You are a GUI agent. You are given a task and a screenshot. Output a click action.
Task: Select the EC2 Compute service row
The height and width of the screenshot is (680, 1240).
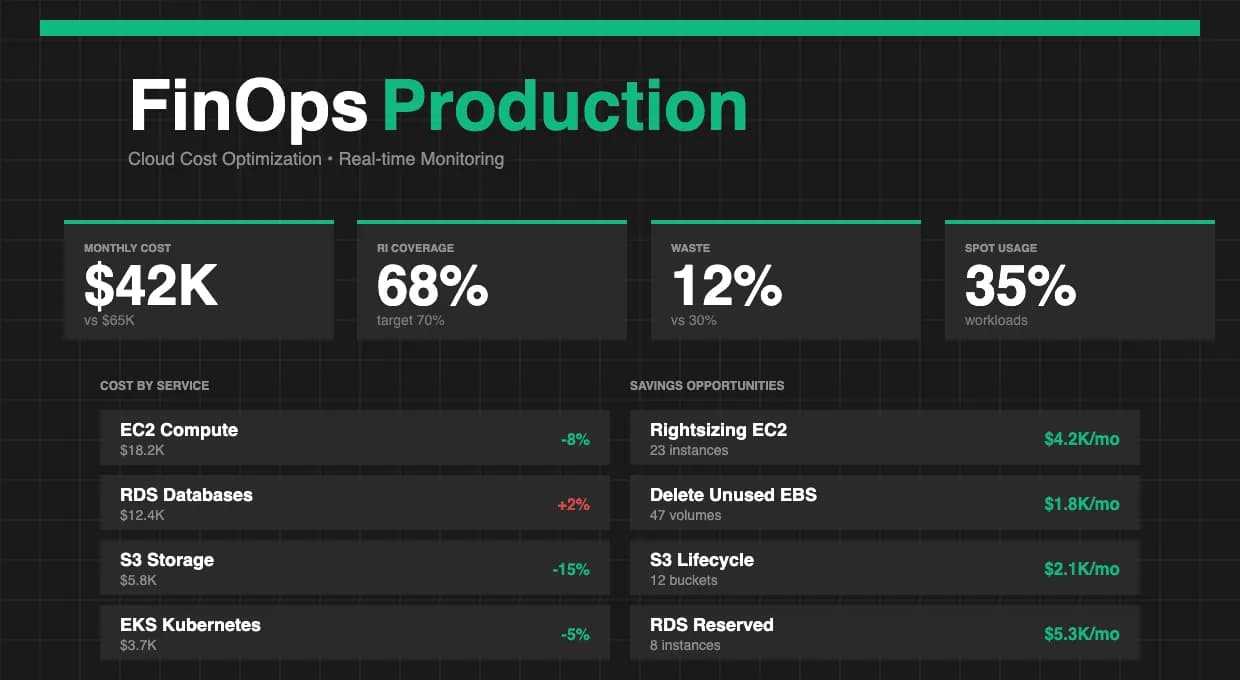coord(355,438)
